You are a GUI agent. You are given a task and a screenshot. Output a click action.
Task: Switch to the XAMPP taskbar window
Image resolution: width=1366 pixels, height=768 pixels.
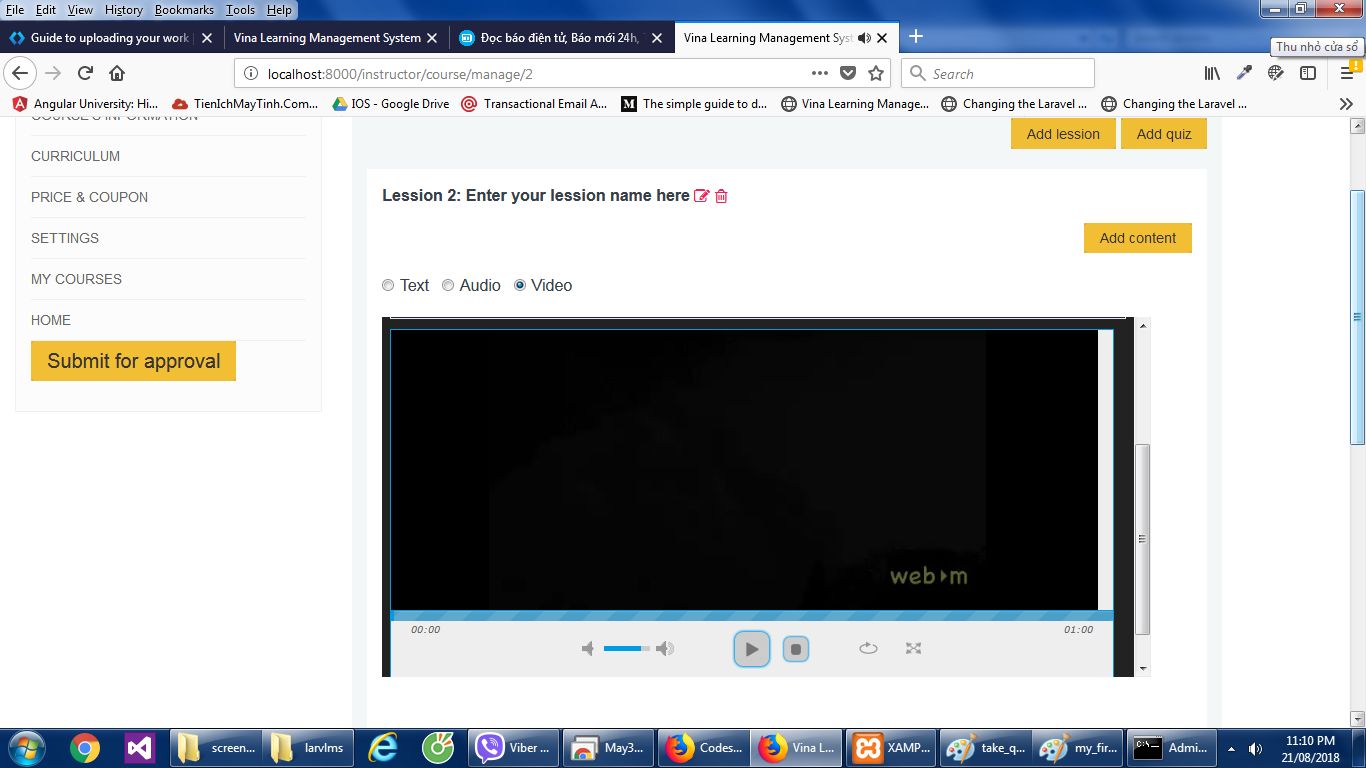pyautogui.click(x=892, y=748)
